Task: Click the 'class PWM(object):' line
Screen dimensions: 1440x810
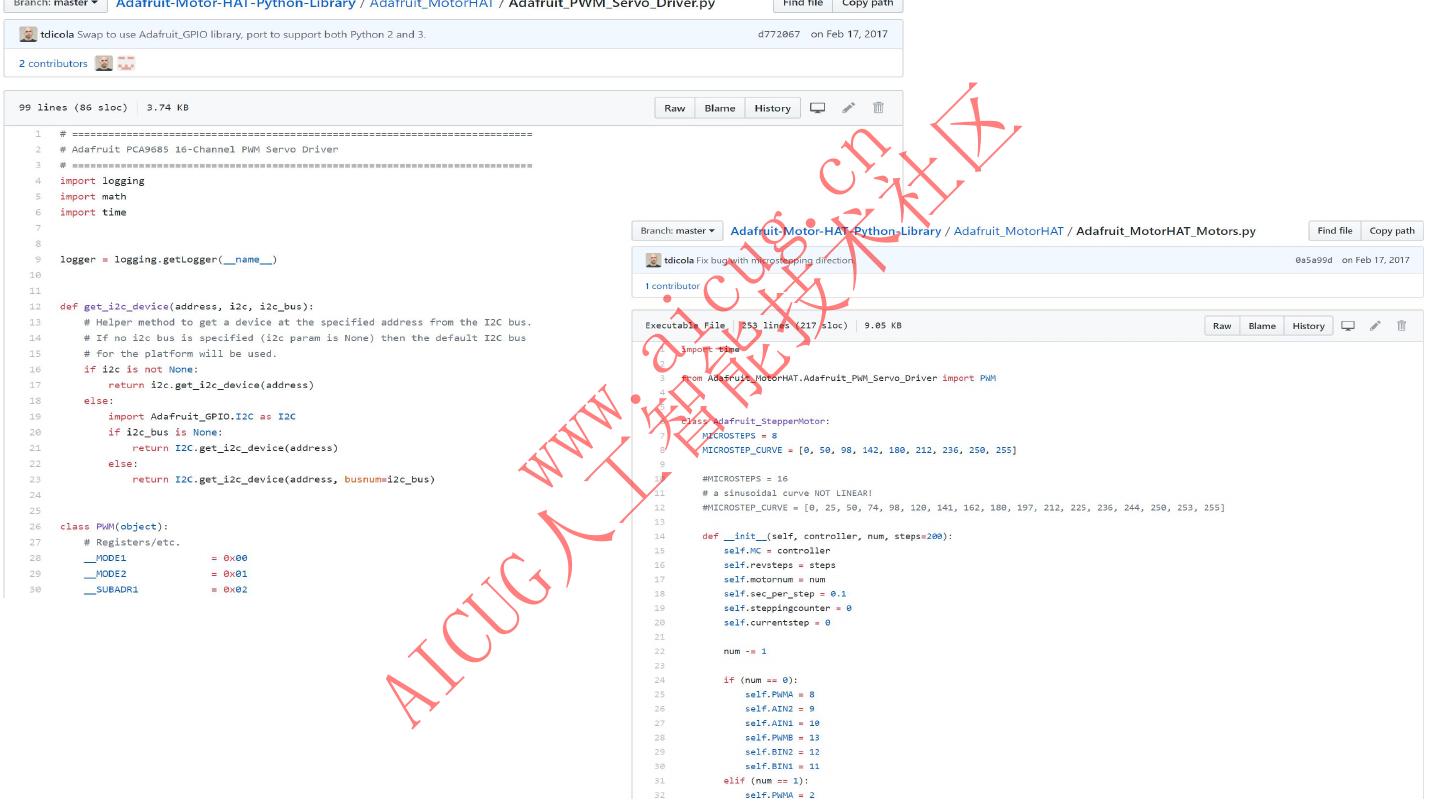Action: 114,526
